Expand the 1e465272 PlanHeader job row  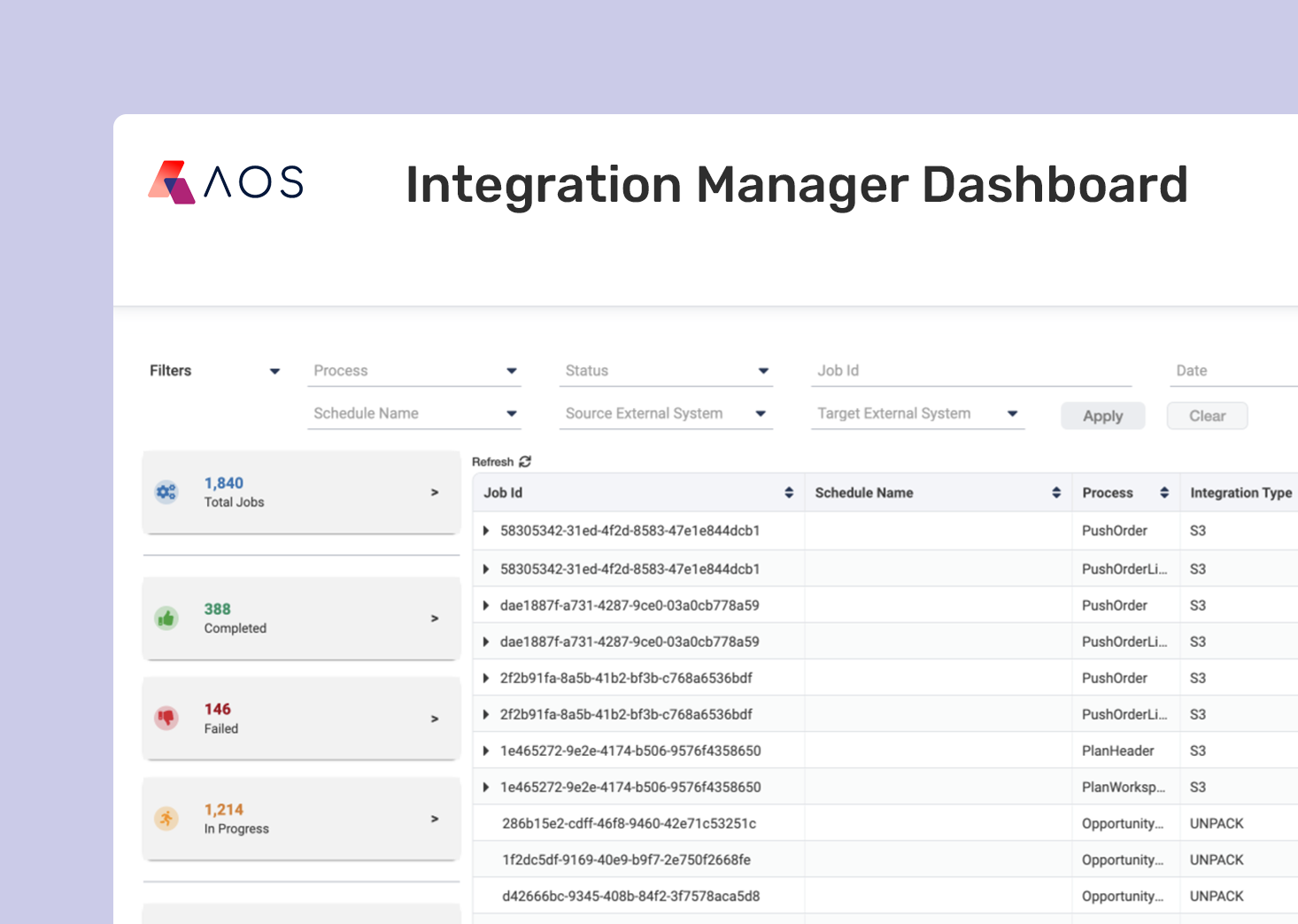tap(486, 751)
